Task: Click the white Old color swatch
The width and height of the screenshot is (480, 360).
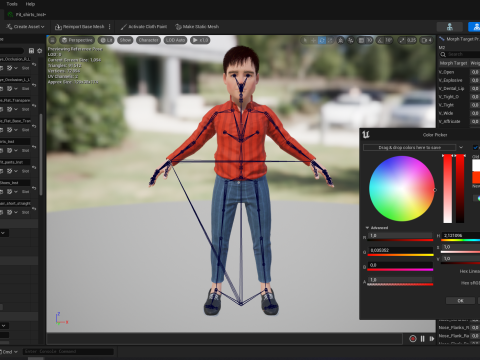Action: [x=476, y=166]
